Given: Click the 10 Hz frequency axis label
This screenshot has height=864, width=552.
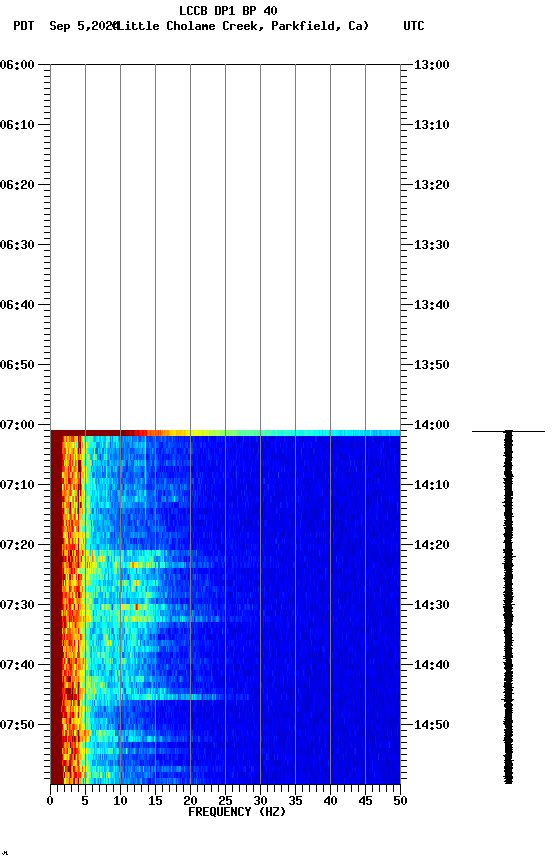Looking at the screenshot, I should point(120,801).
